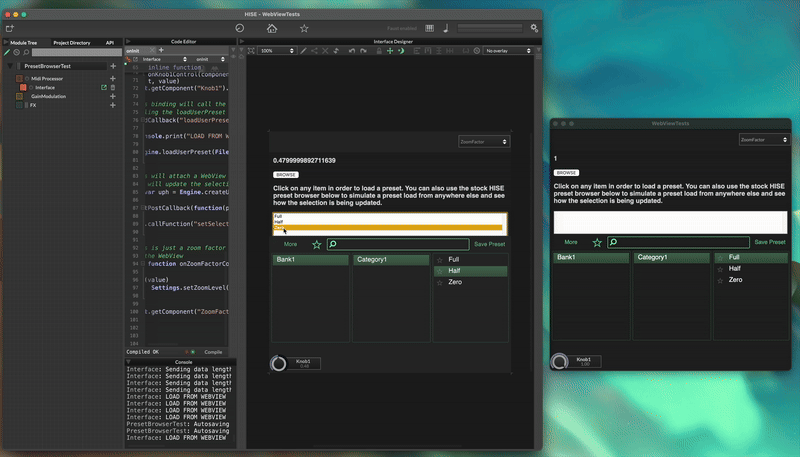Click the plus icon next to Midi Processor

tap(112, 78)
